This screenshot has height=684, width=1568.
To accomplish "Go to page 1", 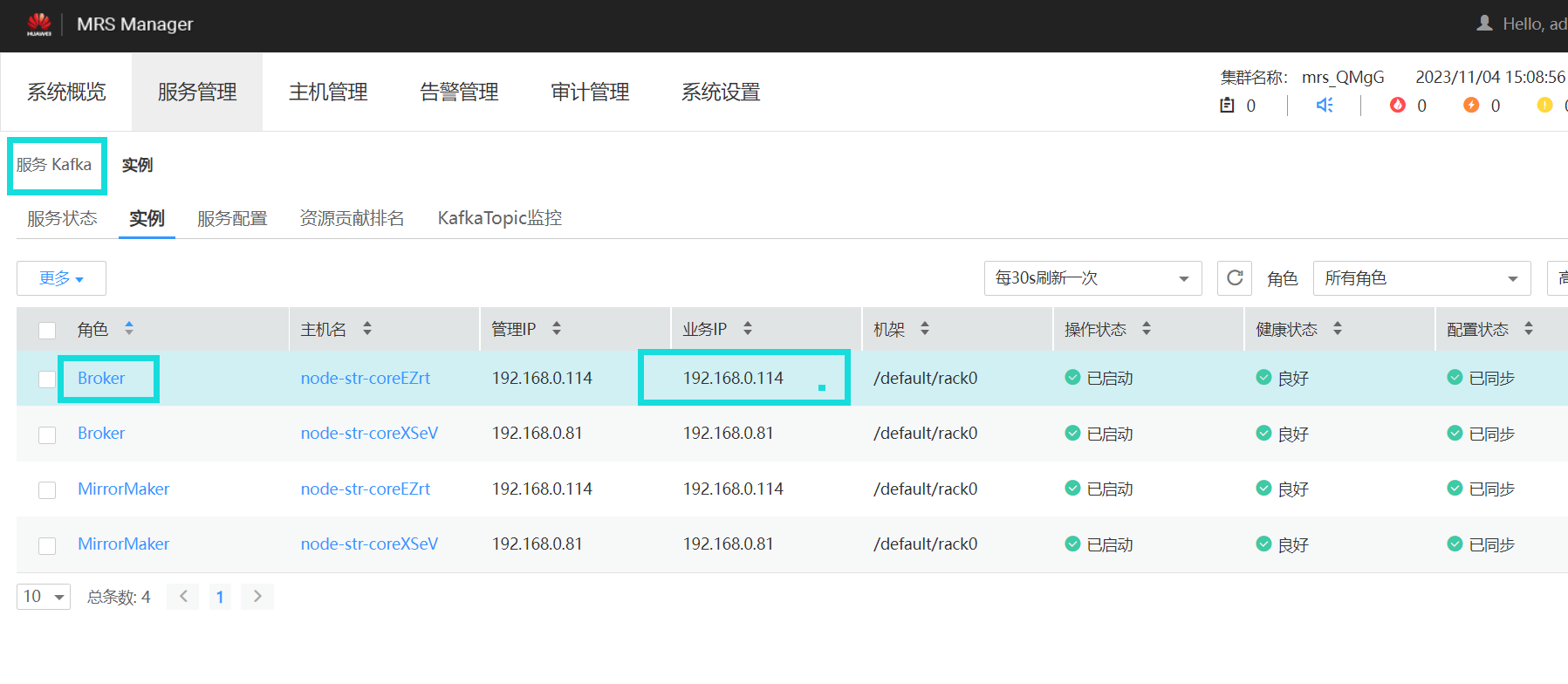I will point(220,597).
